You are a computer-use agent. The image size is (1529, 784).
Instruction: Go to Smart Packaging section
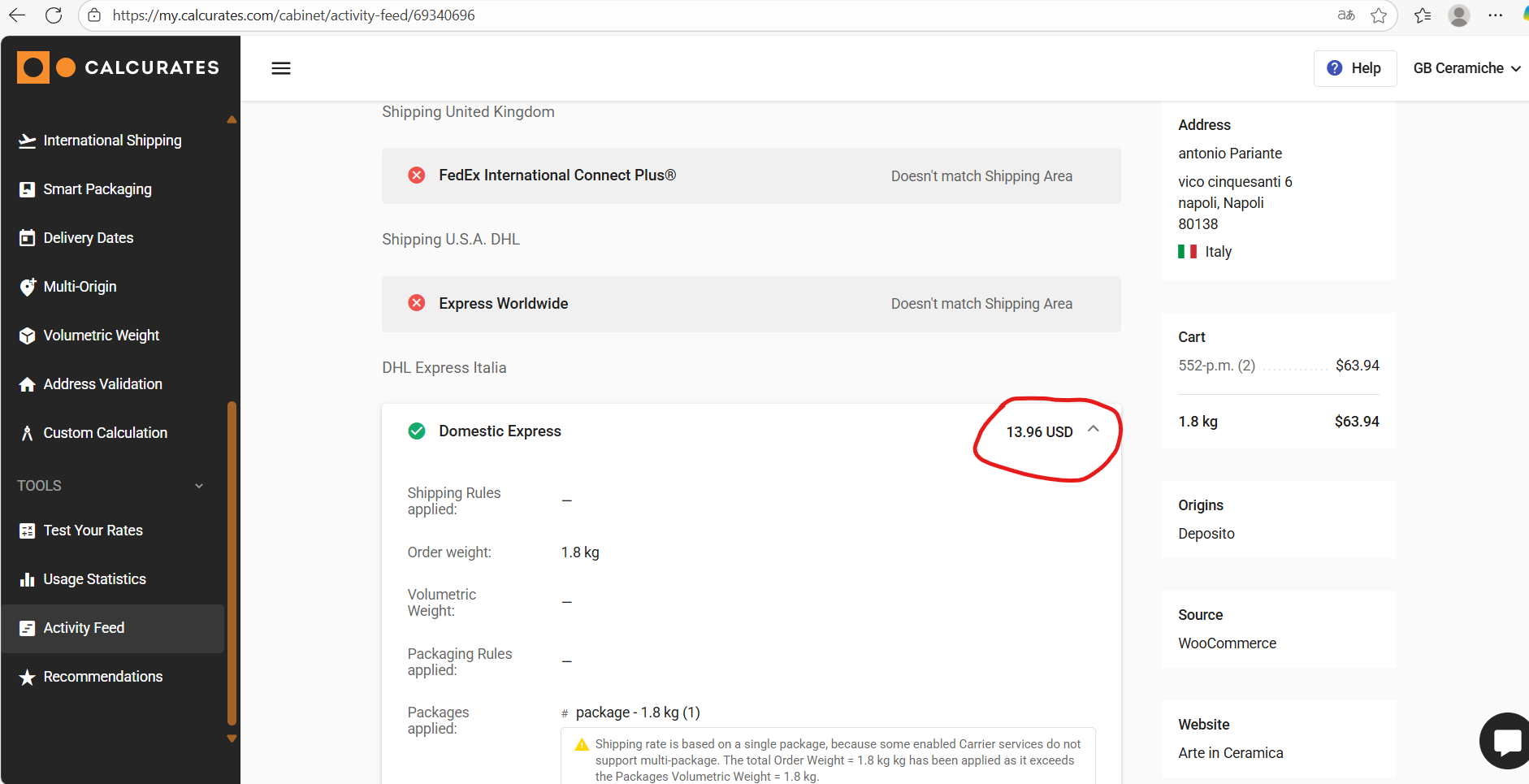[97, 189]
